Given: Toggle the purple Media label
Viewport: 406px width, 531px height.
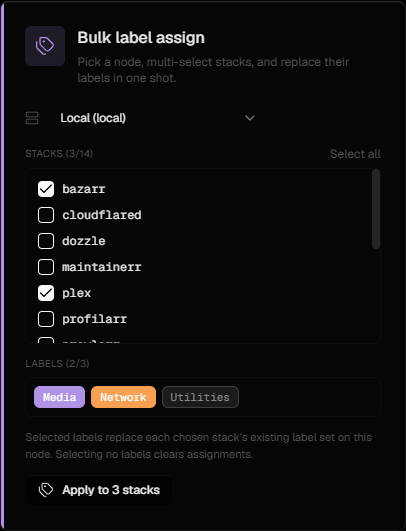Looking at the screenshot, I should coord(59,397).
